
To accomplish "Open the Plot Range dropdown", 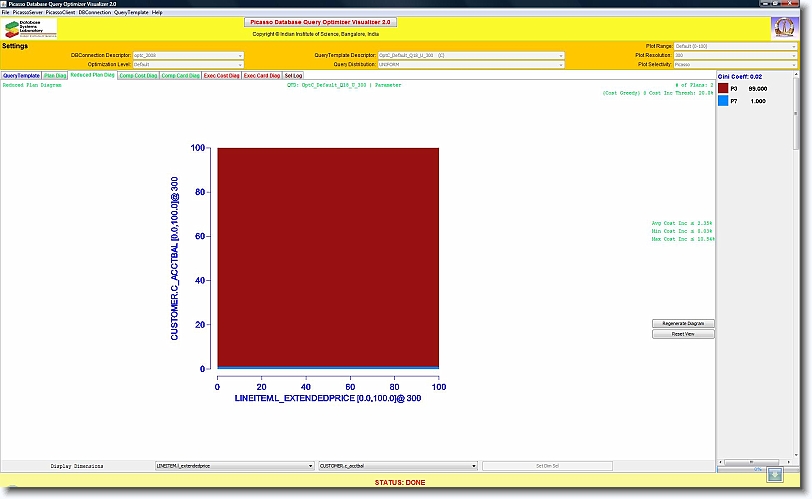I will 735,46.
